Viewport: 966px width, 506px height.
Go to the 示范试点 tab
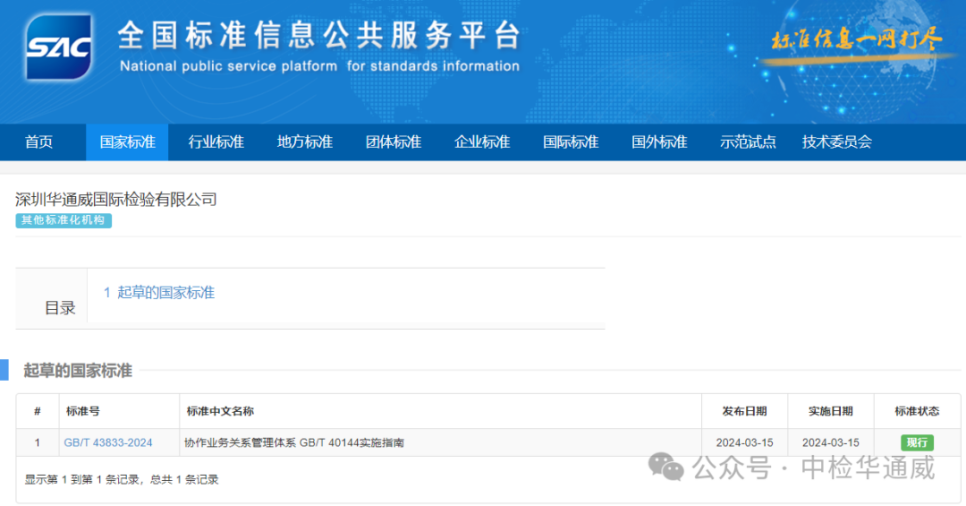tap(747, 142)
